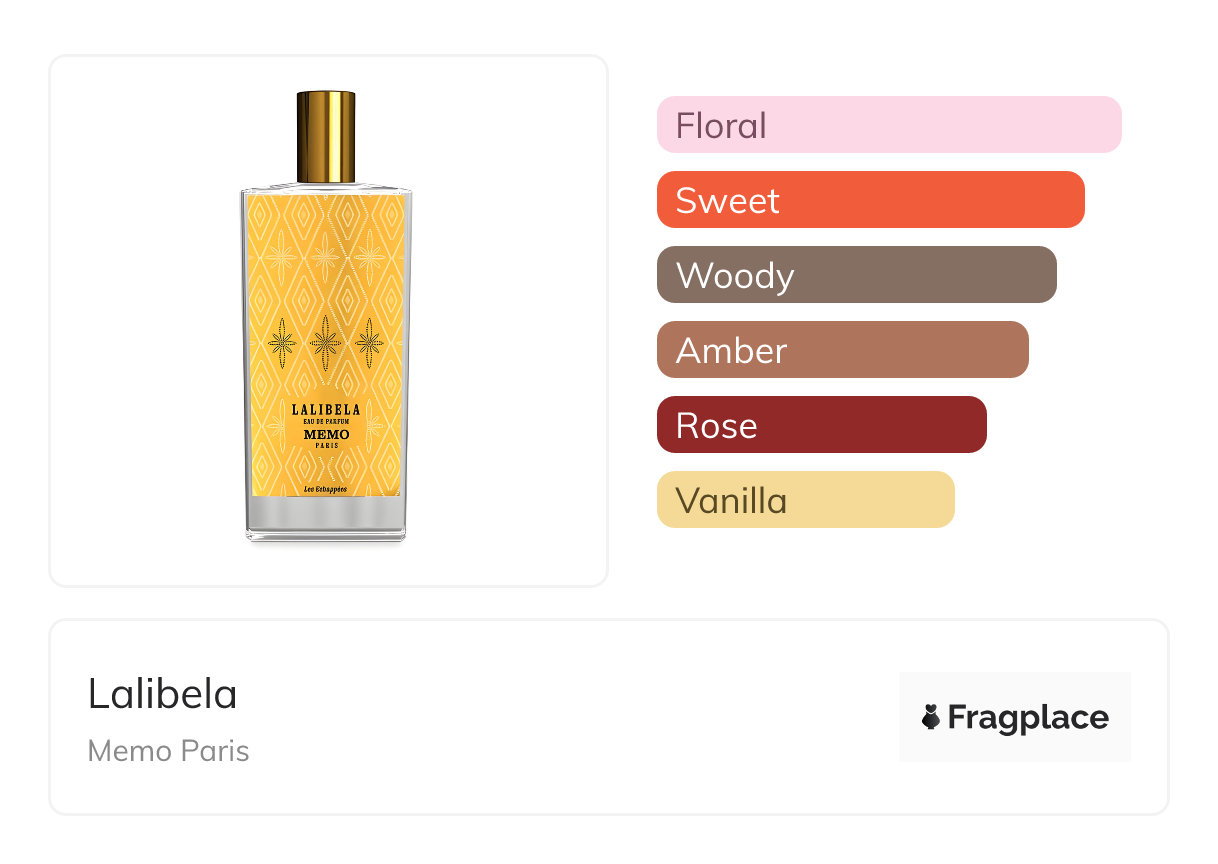Select the Floral accord bar

coord(889,125)
